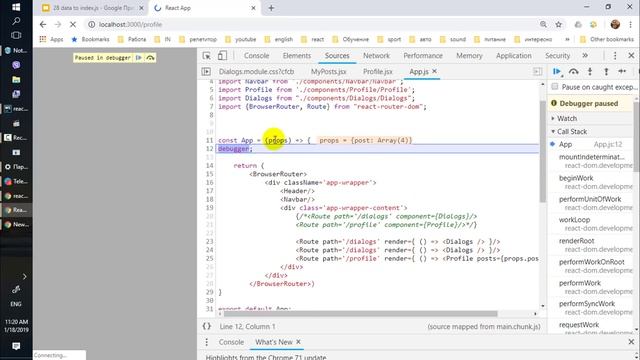Open Windows Start menu
This screenshot has width=640, height=360.
16,7
